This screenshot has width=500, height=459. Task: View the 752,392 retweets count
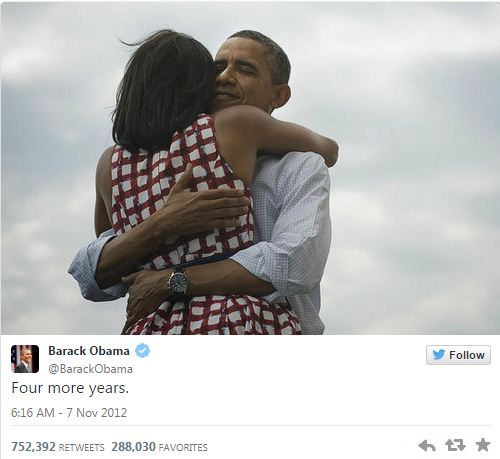(x=33, y=447)
